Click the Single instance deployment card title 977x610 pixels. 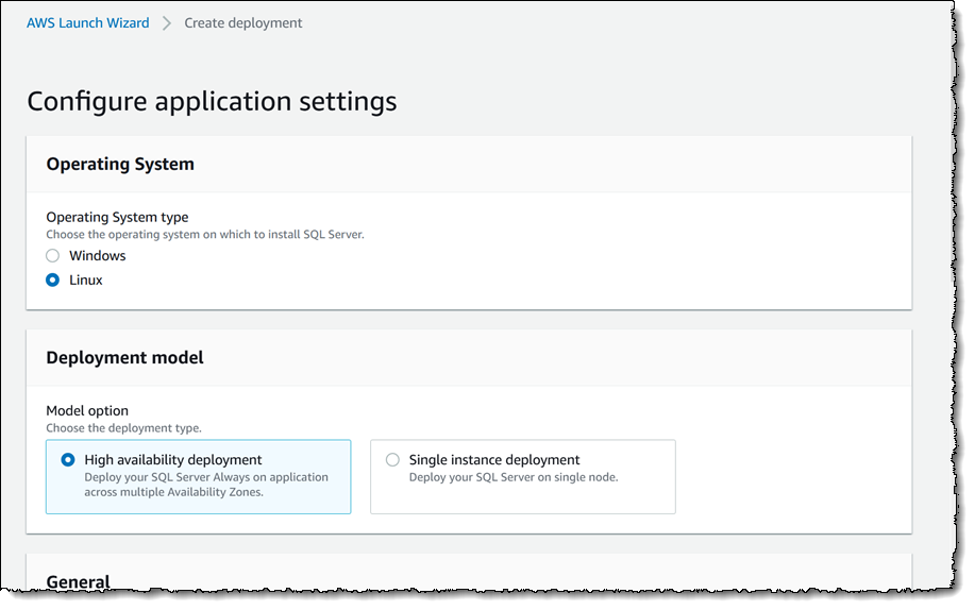point(494,460)
